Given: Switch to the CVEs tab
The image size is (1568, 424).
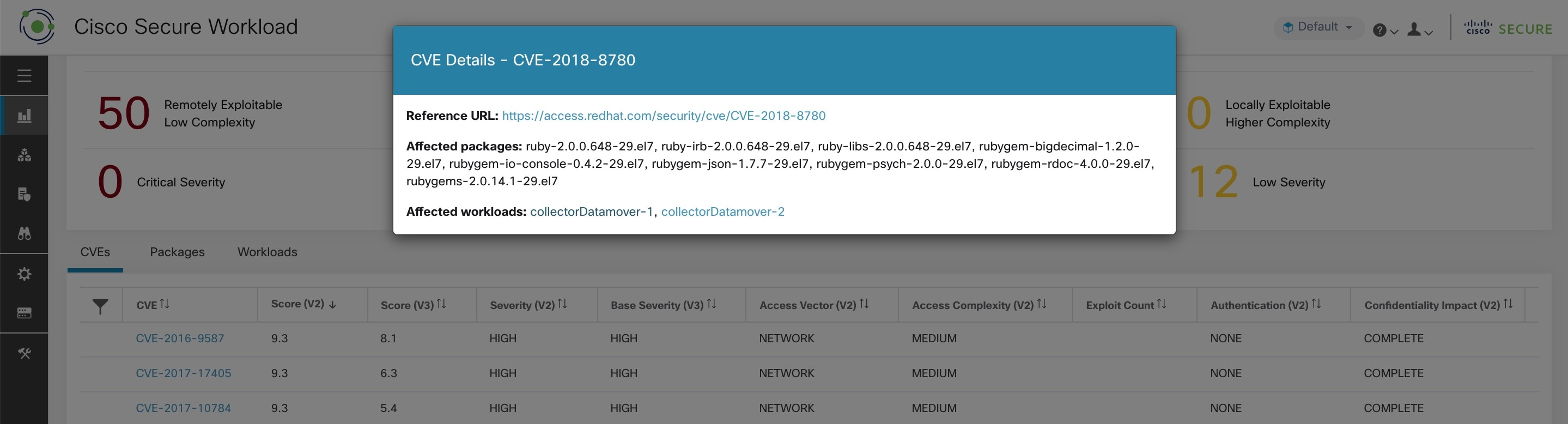Looking at the screenshot, I should tap(95, 252).
